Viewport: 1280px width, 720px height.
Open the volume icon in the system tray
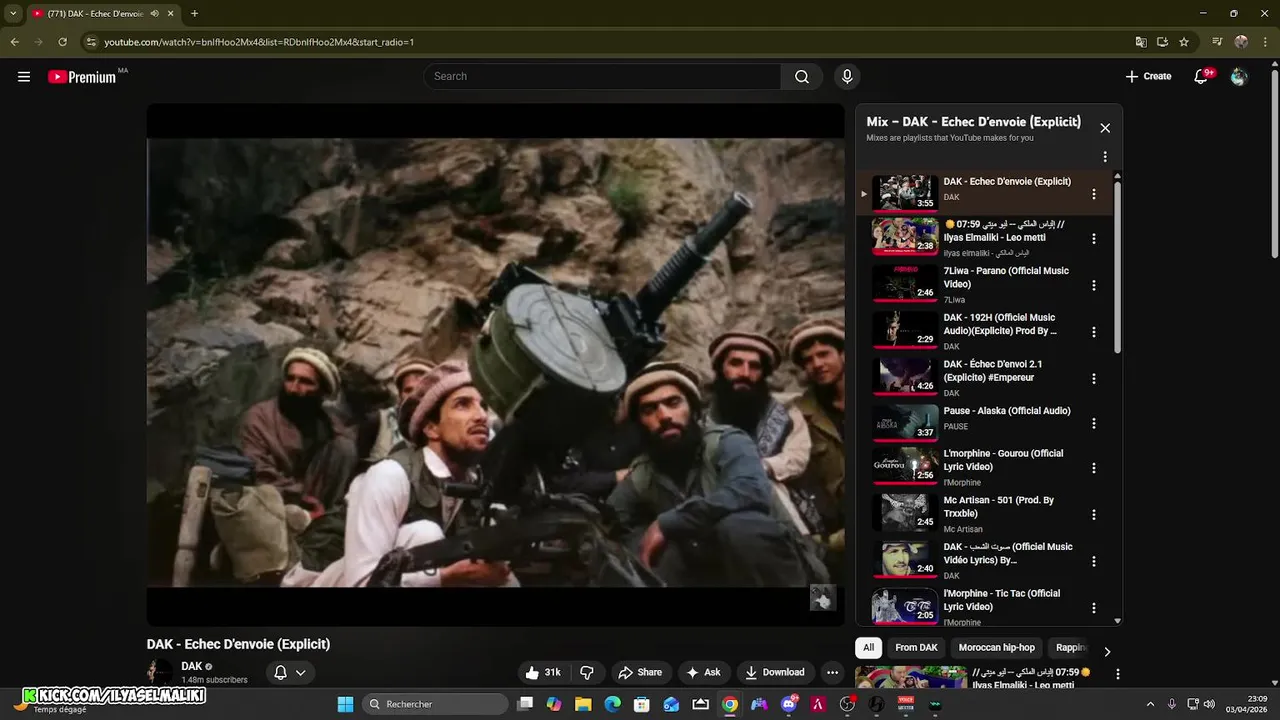pos(1209,704)
